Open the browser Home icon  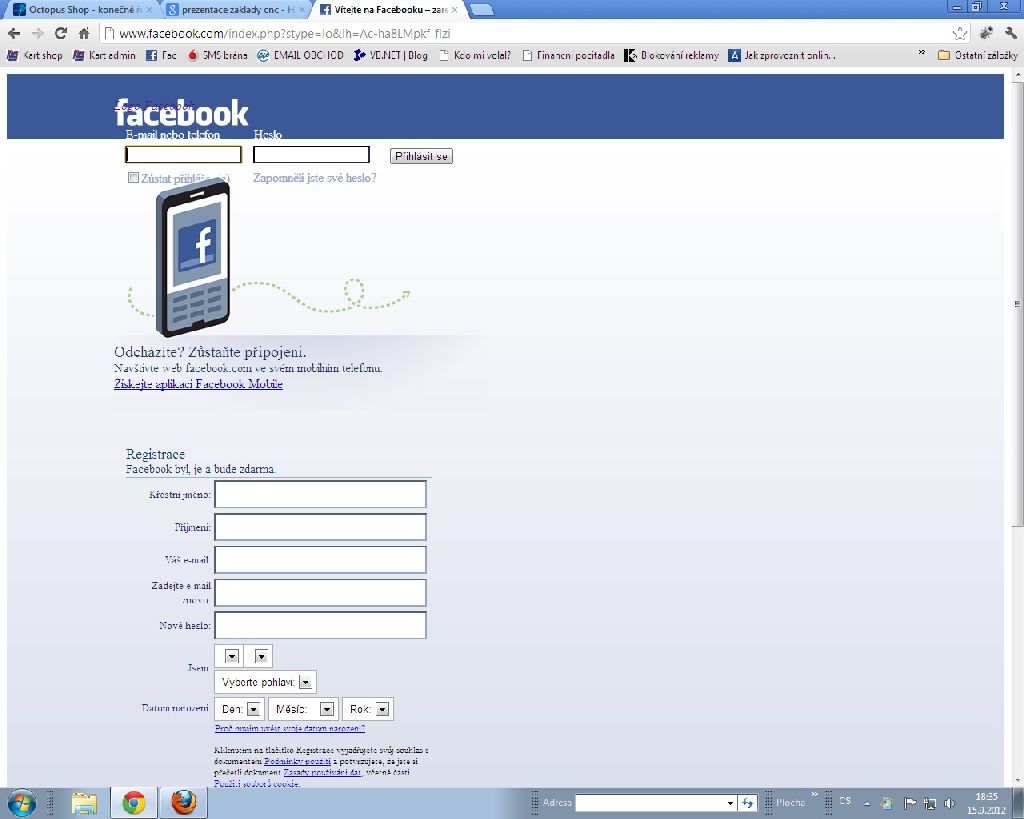(84, 33)
